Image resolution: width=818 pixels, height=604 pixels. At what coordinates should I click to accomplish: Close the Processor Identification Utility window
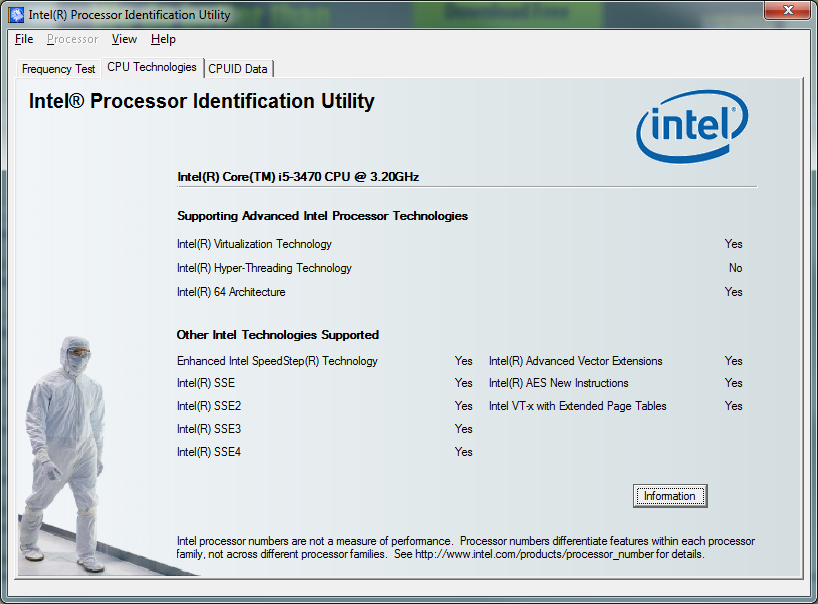tap(788, 10)
